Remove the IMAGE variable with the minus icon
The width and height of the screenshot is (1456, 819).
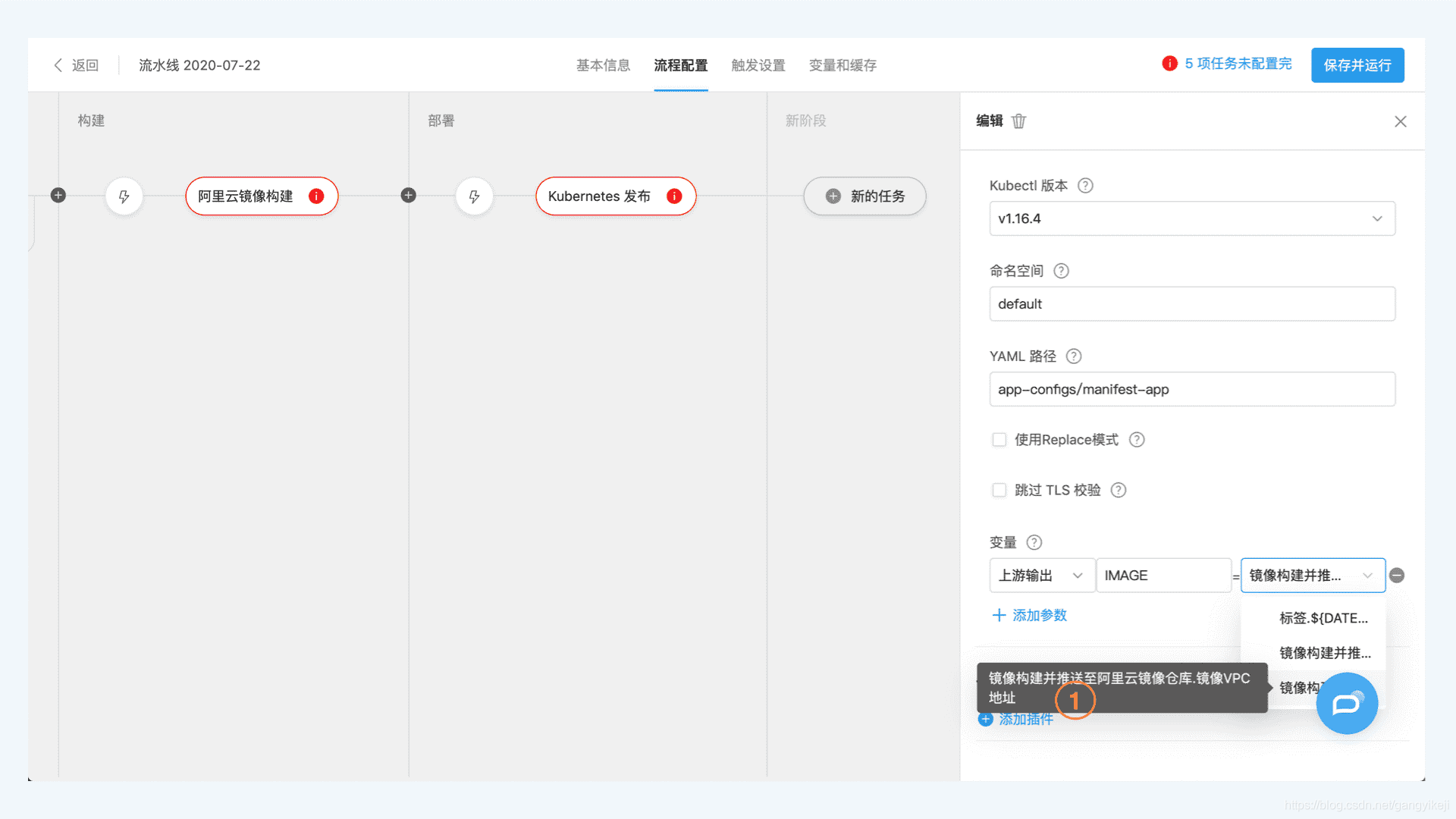click(x=1396, y=576)
